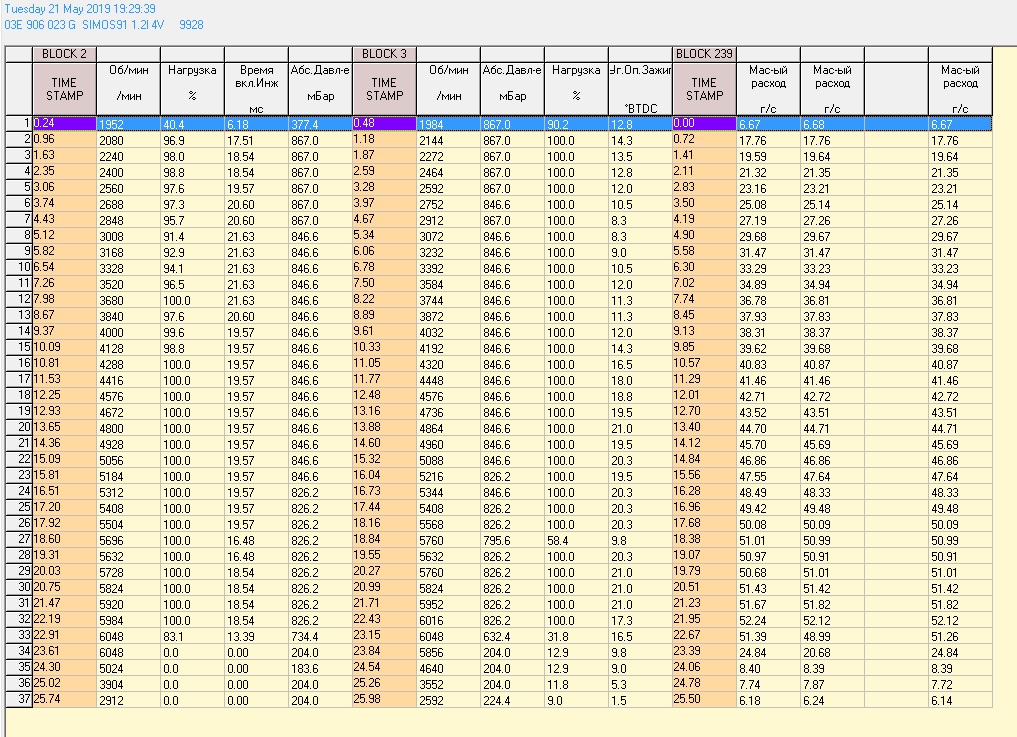Click the BLOCK 2 header cell
The image size is (1017, 737).
(64, 54)
